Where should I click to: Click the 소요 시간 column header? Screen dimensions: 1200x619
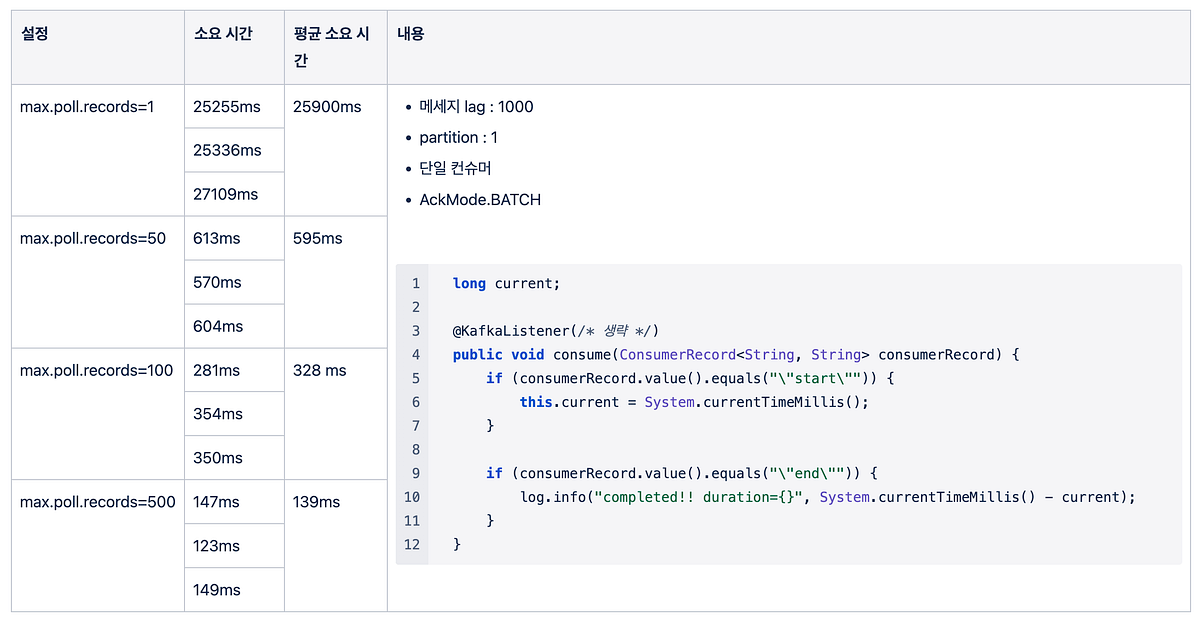[x=234, y=47]
